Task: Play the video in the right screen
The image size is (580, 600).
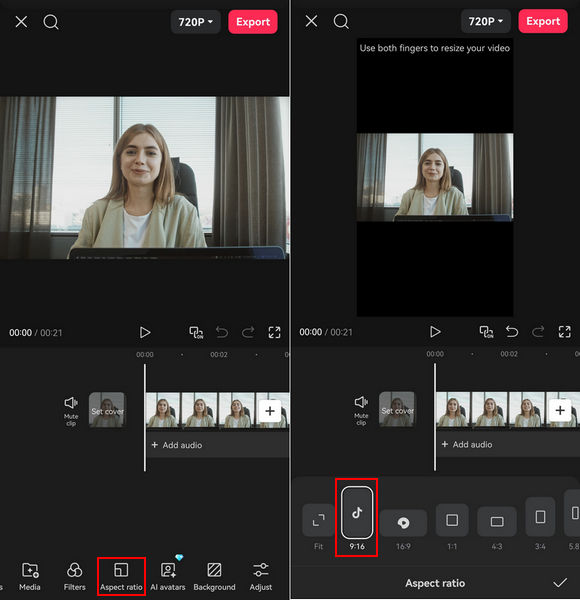Action: click(435, 331)
